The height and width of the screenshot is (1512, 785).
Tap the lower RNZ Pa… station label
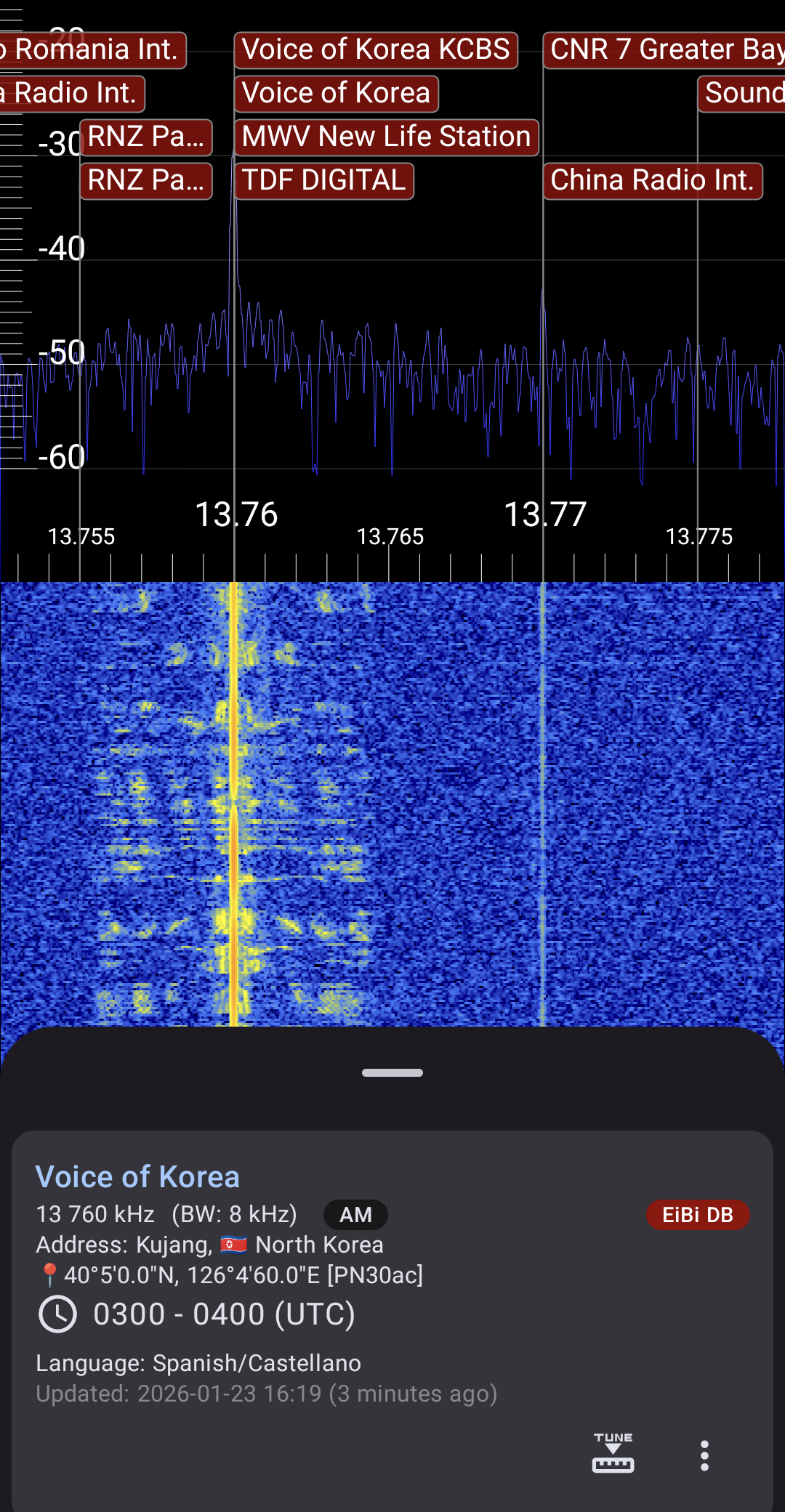[146, 181]
